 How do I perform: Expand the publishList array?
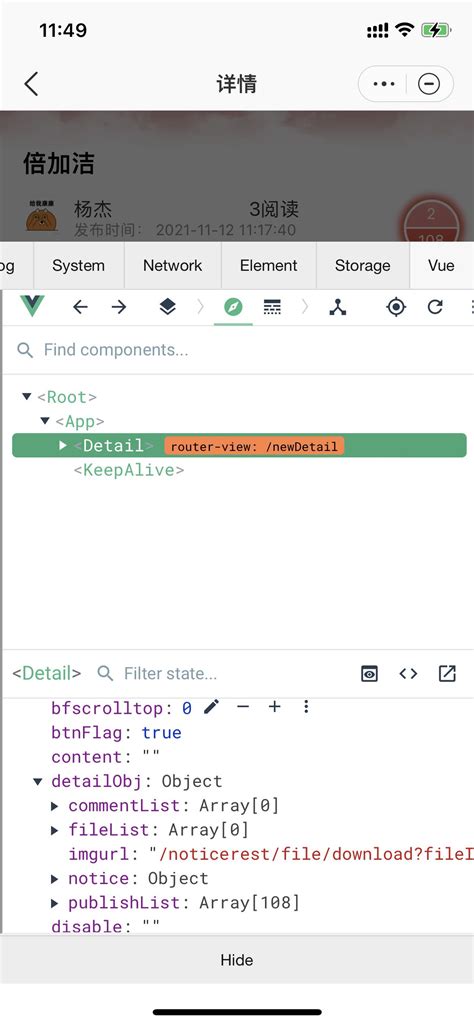56,903
